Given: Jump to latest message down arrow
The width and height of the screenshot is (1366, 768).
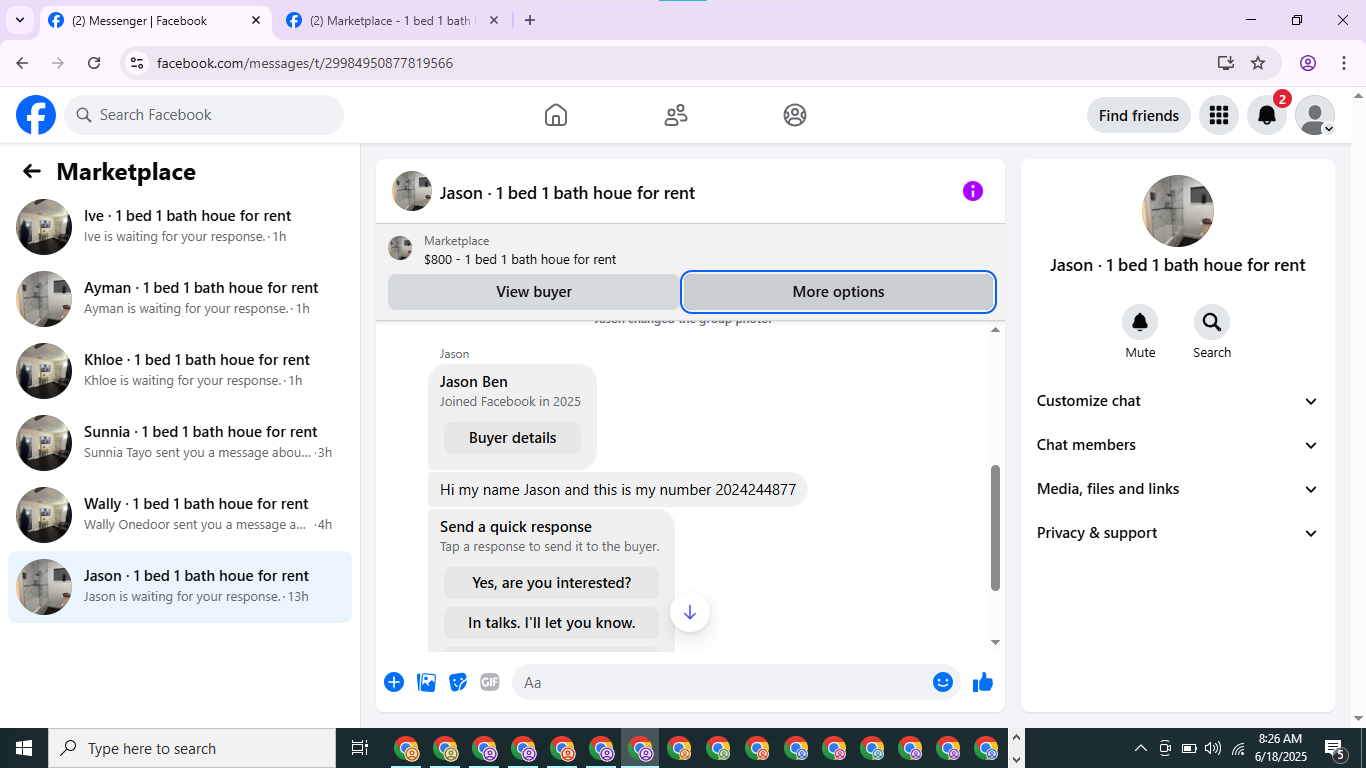Looking at the screenshot, I should [690, 612].
